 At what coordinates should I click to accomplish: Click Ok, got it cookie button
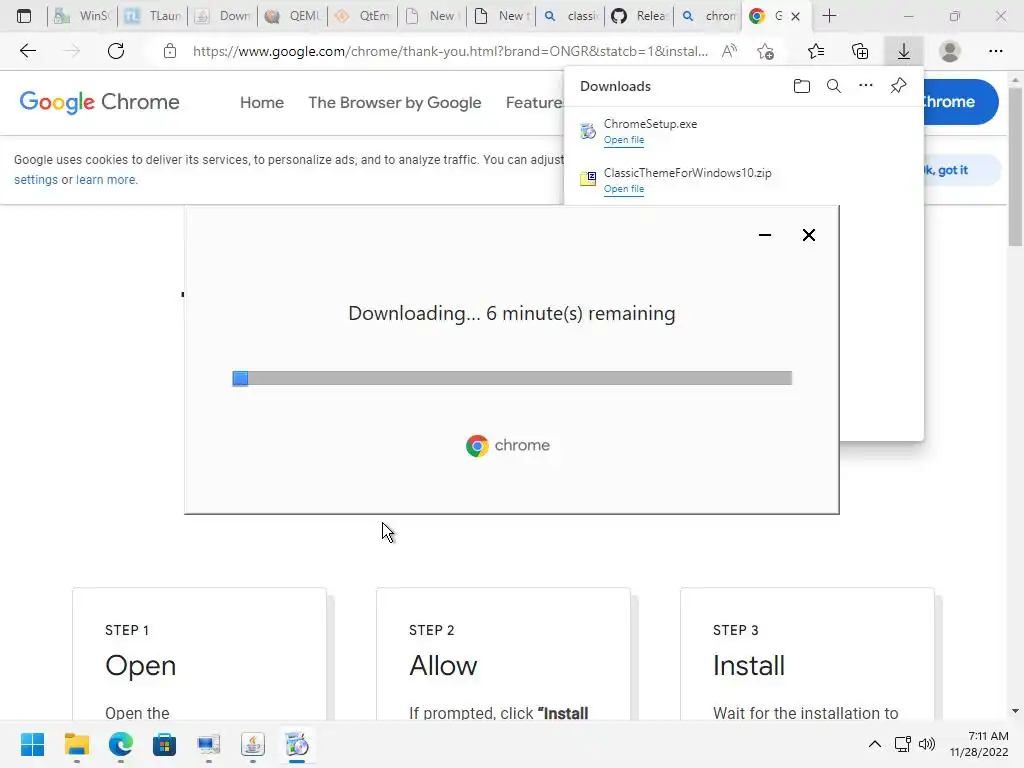click(960, 170)
